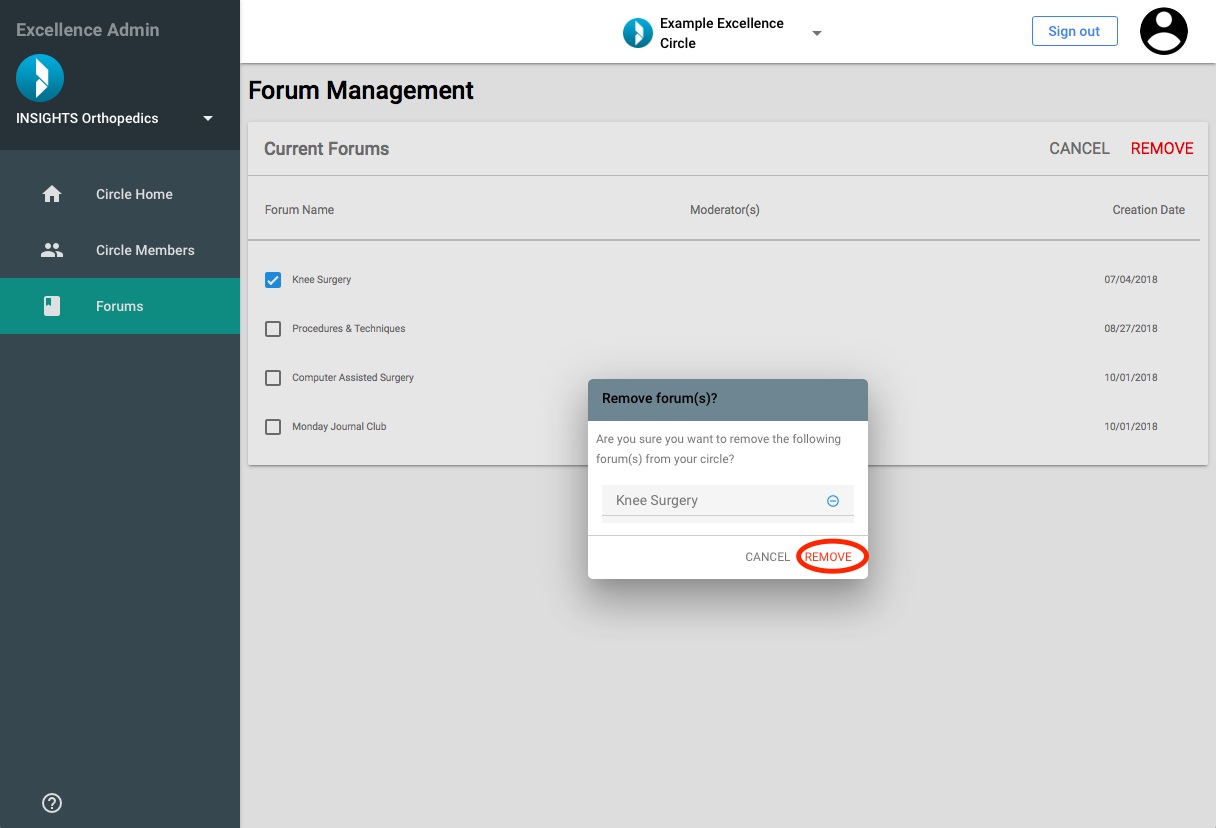
Task: Click the Computer Assisted Surgery forum name
Action: [x=353, y=378]
